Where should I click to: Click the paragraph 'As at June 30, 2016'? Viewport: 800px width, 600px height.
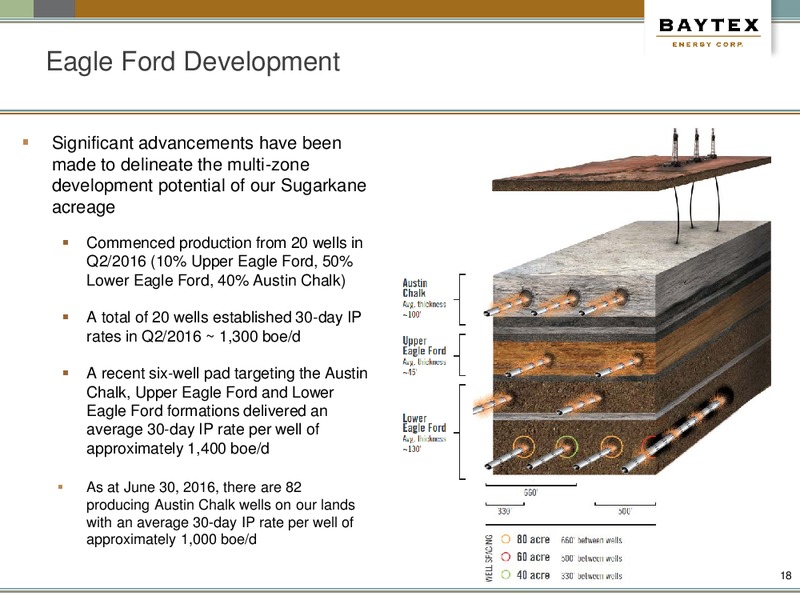point(220,513)
